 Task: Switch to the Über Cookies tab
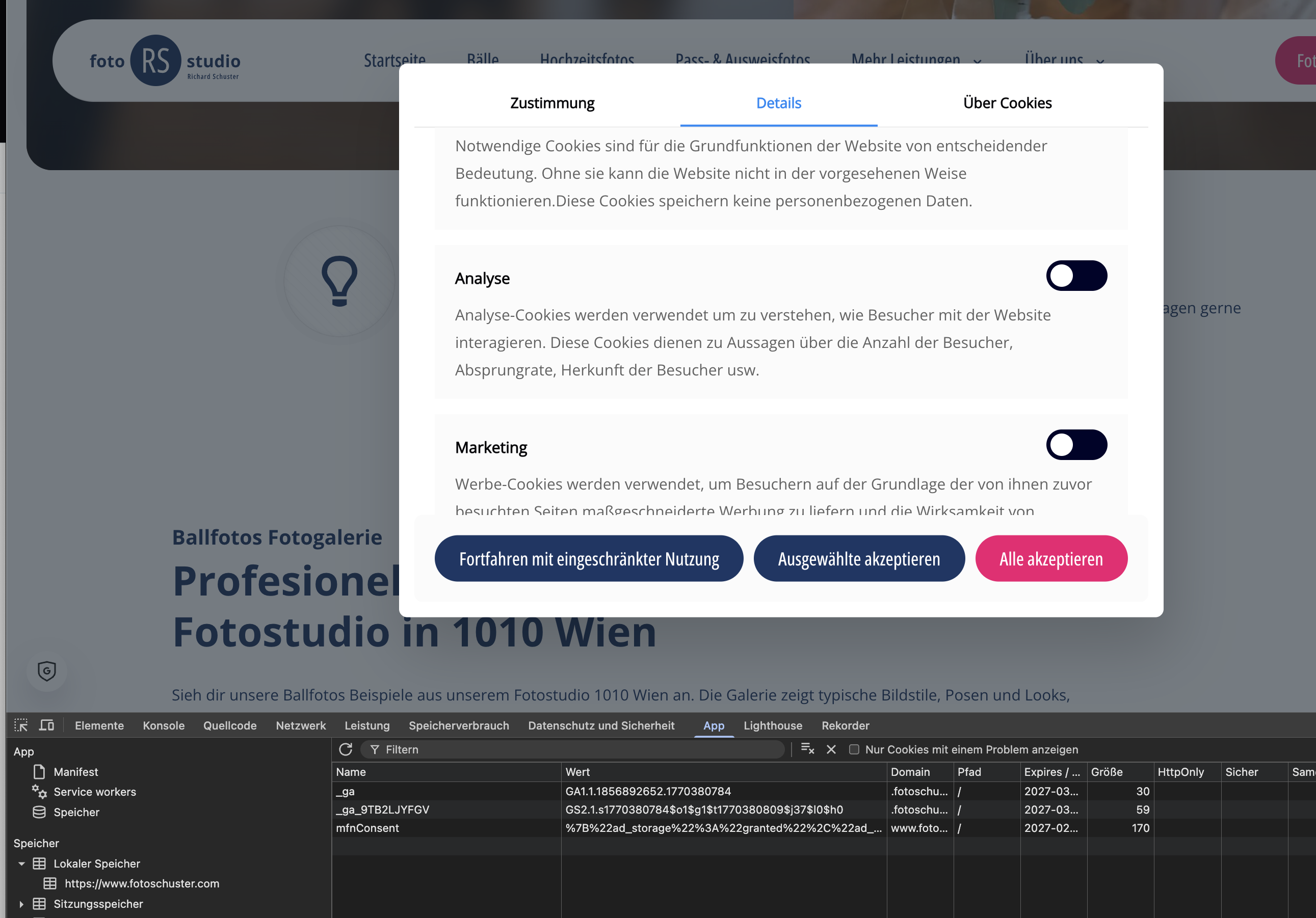pyautogui.click(x=1007, y=103)
